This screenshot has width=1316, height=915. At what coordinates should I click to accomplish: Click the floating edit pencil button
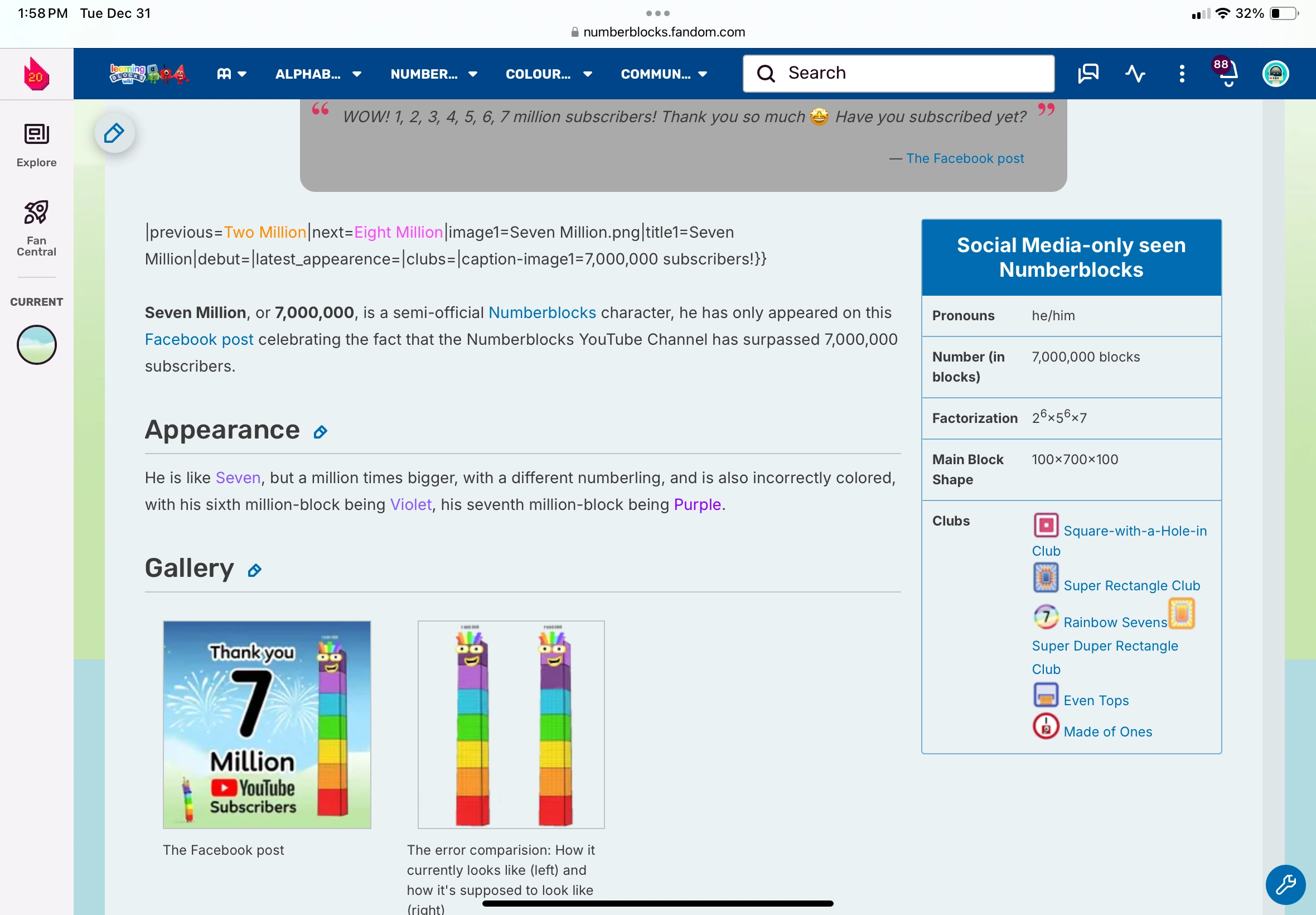pyautogui.click(x=114, y=133)
